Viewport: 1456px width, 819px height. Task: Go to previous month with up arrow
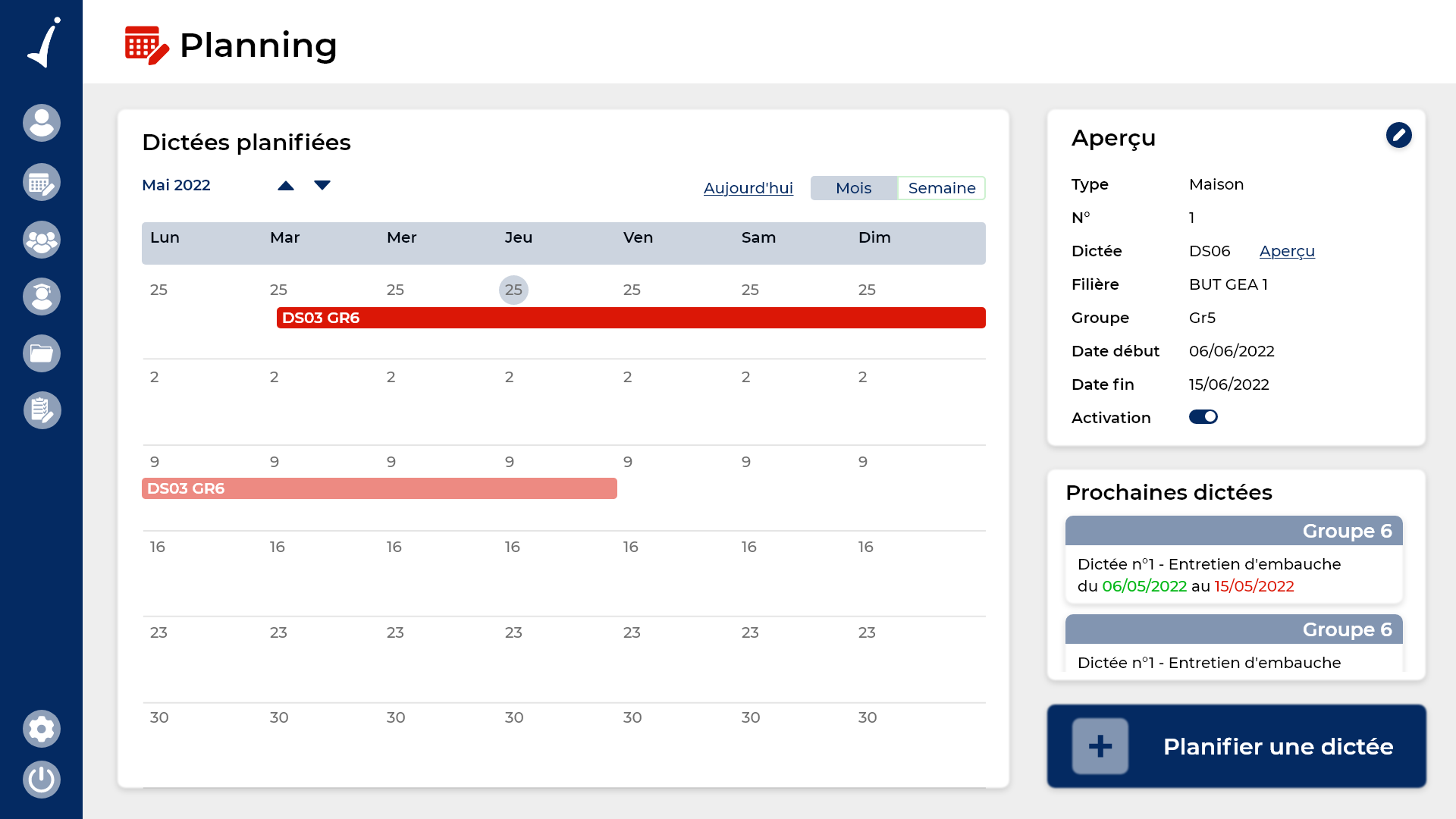pyautogui.click(x=286, y=186)
